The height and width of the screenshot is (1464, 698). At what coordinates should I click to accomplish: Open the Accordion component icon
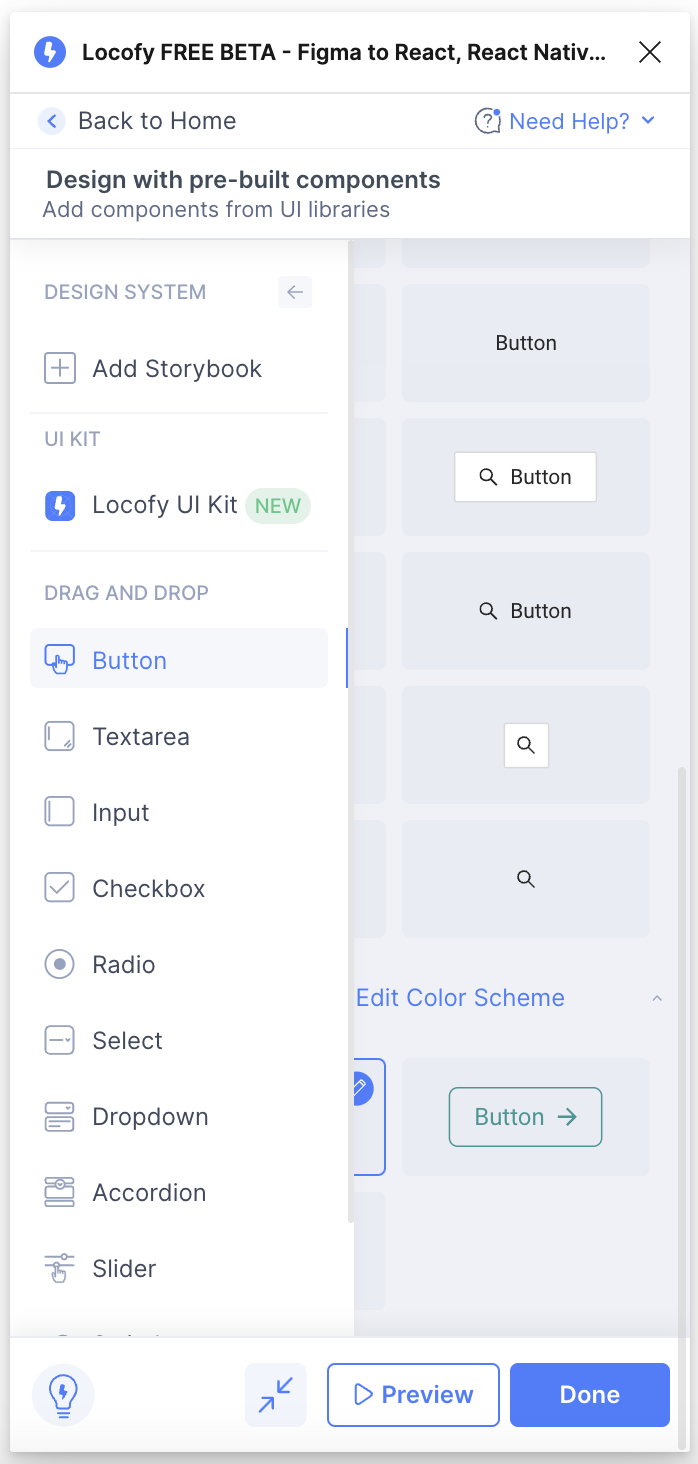pyautogui.click(x=60, y=1192)
